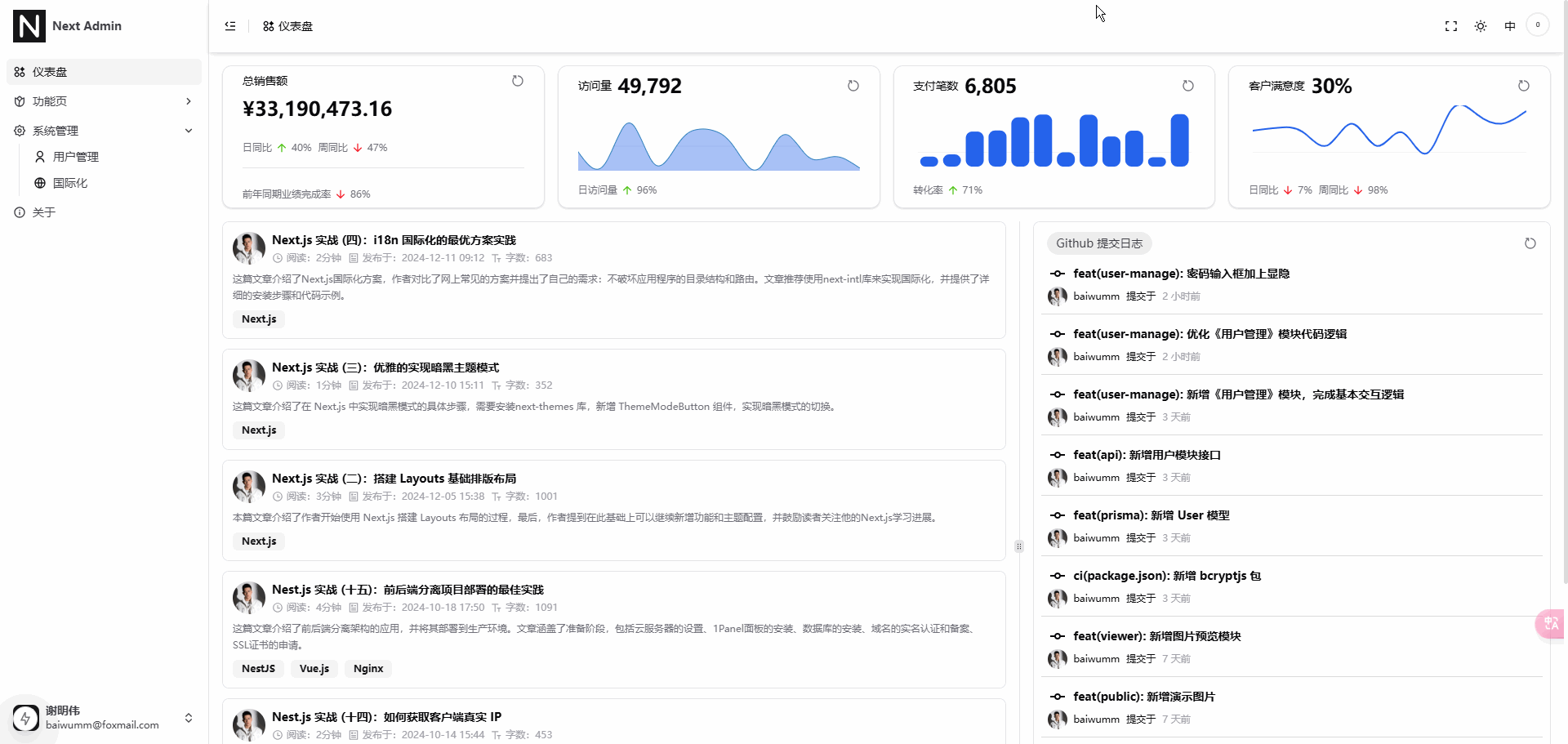
Task: Click the author avatar on the 暗黑主题 article
Action: point(249,376)
